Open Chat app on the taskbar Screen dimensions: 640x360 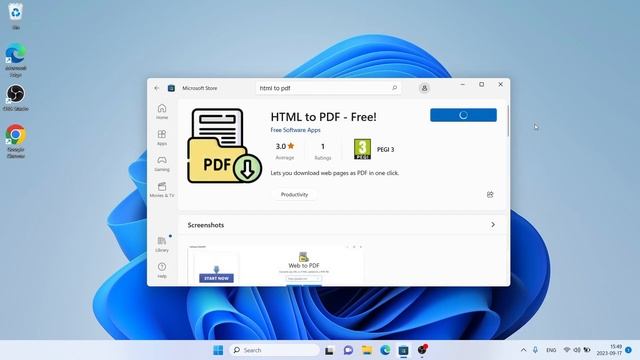[x=348, y=350]
